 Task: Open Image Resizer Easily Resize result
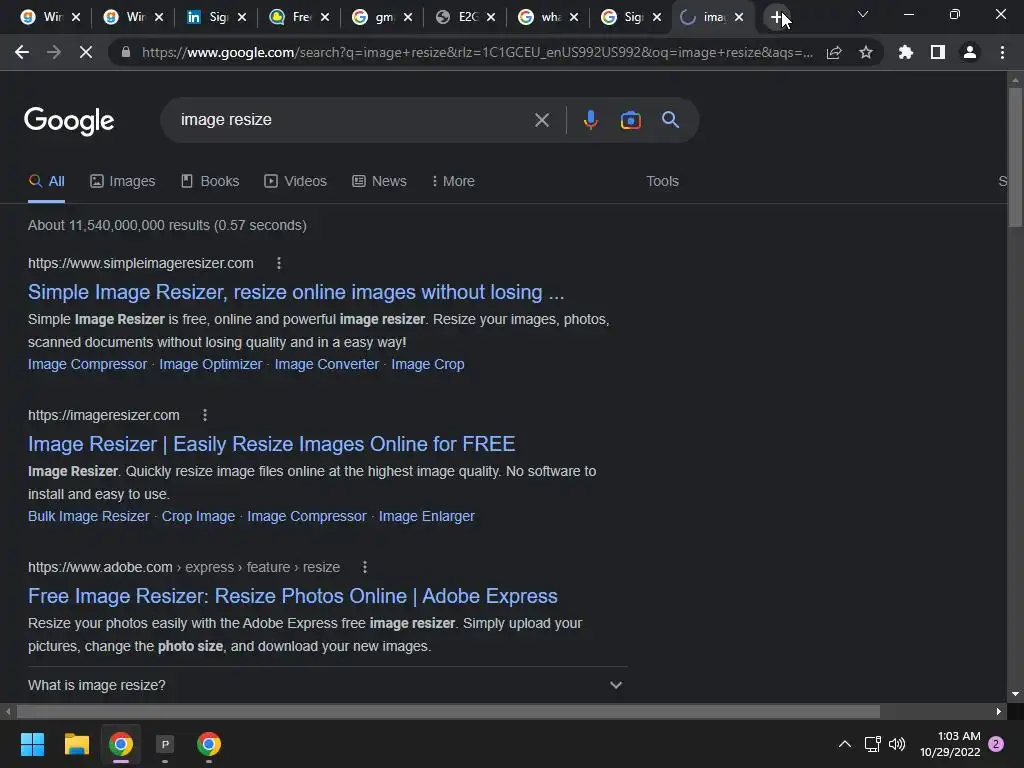272,444
